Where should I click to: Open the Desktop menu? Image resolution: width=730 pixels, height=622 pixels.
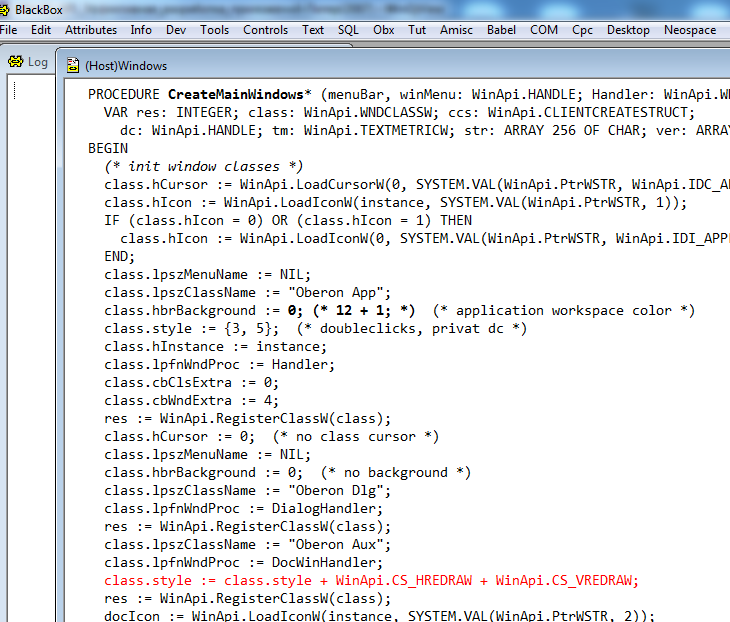pos(628,30)
